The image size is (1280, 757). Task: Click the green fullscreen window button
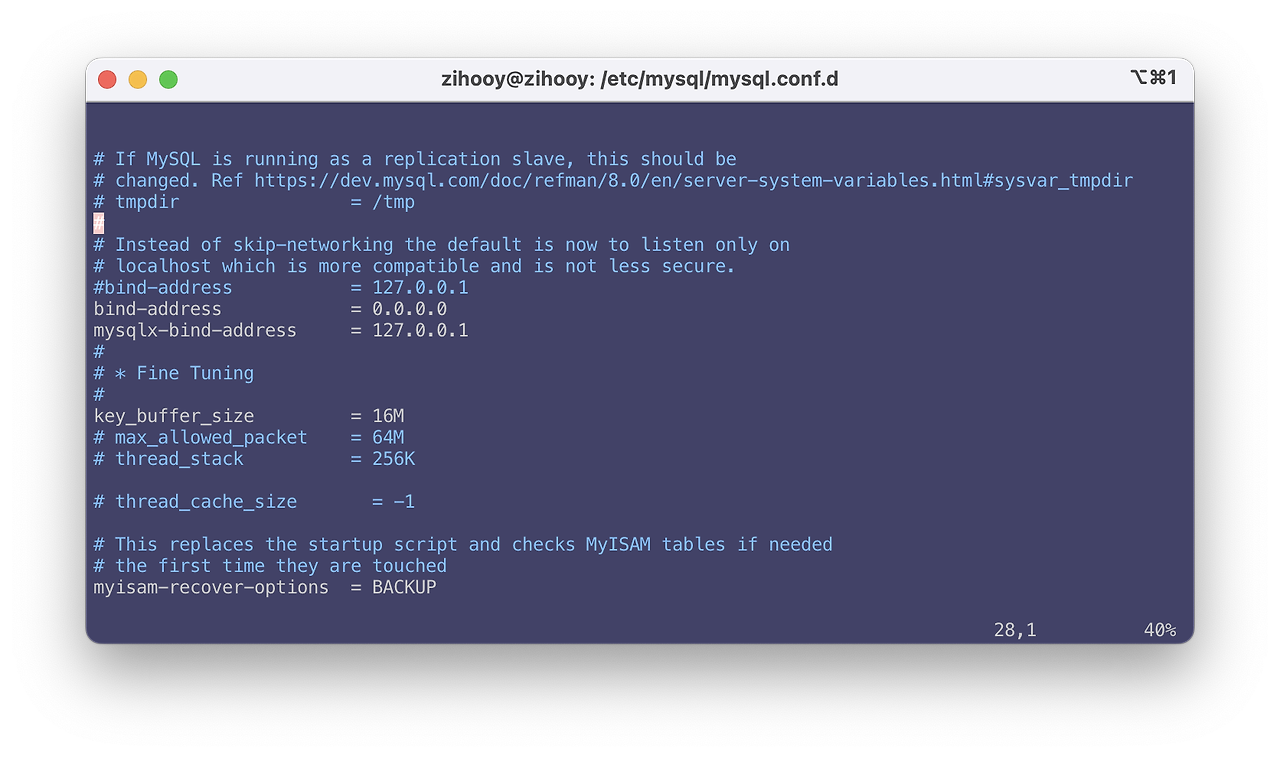click(168, 79)
